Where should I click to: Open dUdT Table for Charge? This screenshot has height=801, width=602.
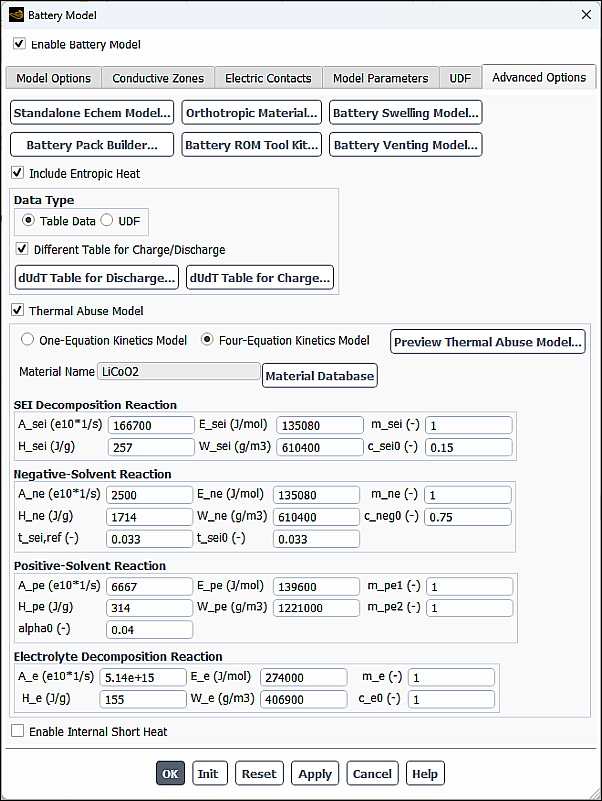point(259,278)
